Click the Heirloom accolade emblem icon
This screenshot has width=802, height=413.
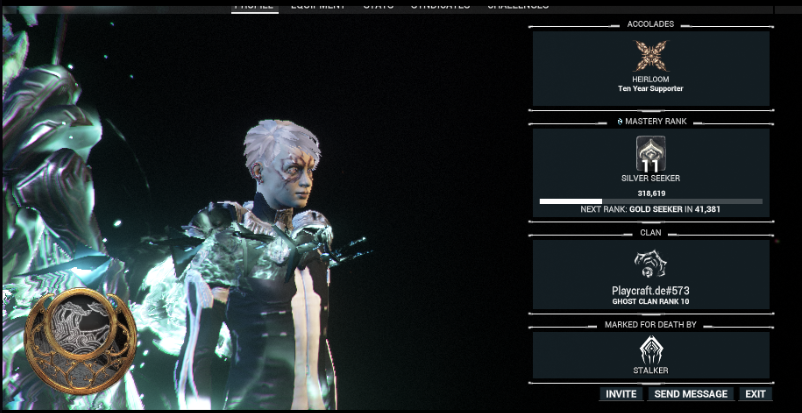click(651, 56)
